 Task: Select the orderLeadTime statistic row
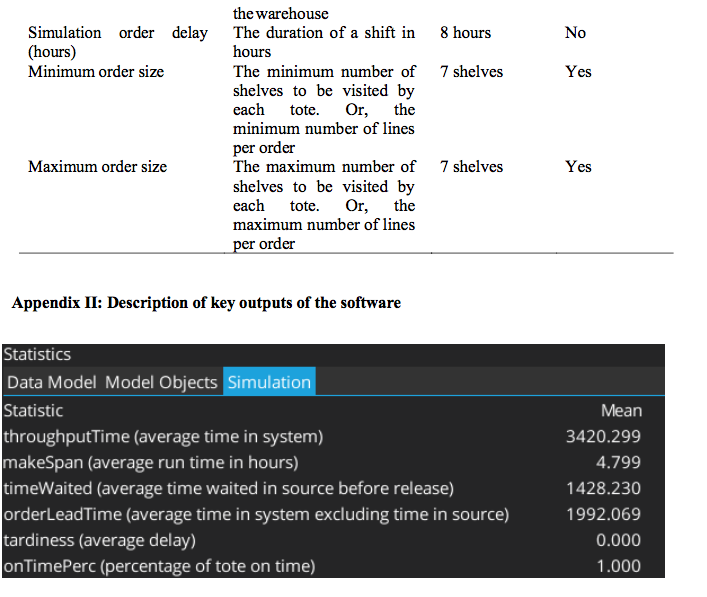coord(333,514)
